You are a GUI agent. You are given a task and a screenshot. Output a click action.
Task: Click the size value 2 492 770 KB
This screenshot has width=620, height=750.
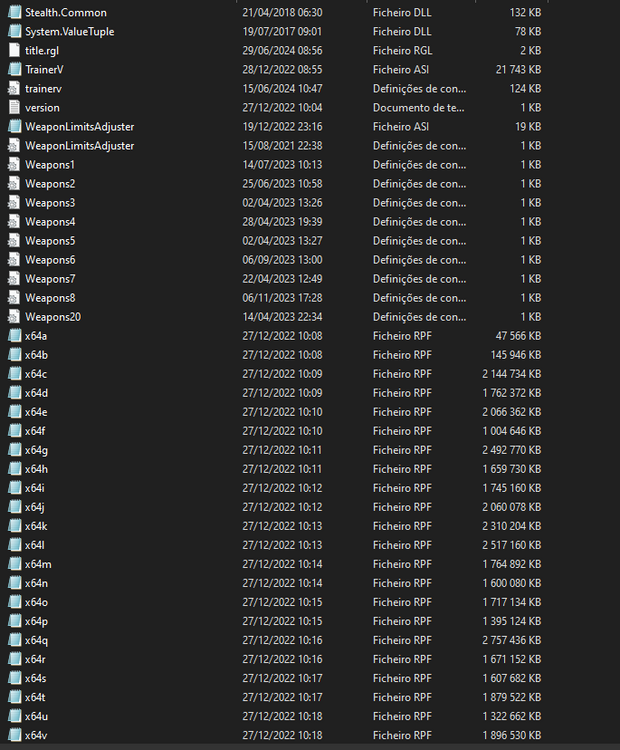[x=512, y=450]
